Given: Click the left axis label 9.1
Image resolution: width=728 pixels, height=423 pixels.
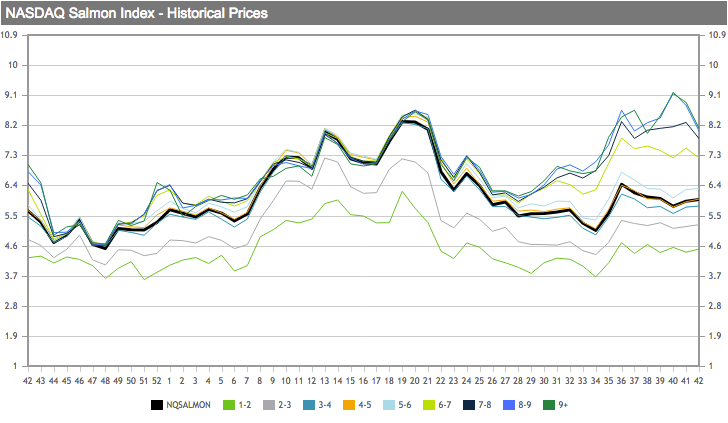Looking at the screenshot, I should 12,95.
